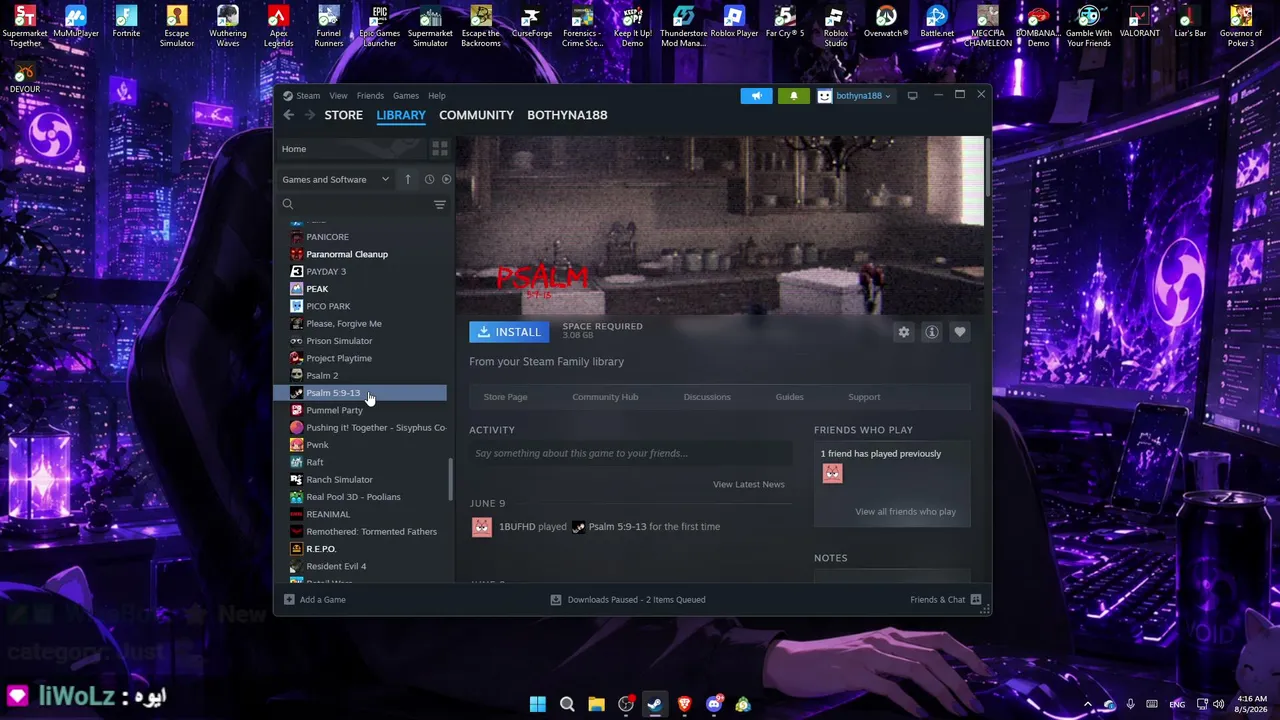Open the green notifications bell
Screen dimensions: 1280x720
pos(793,96)
